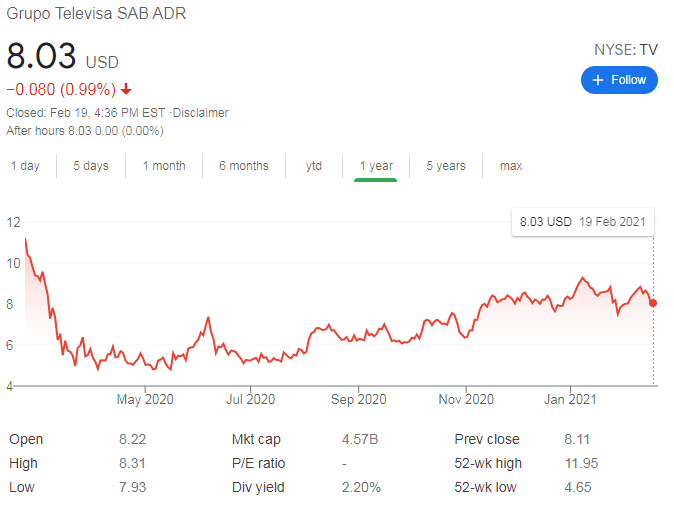Click the P/E ratio label
The height and width of the screenshot is (512, 674).
click(258, 463)
